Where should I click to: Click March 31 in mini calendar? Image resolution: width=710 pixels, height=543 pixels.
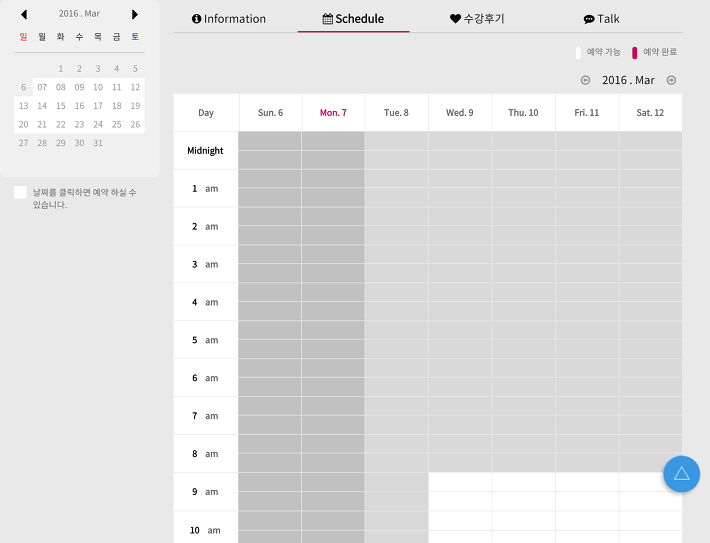(x=98, y=143)
